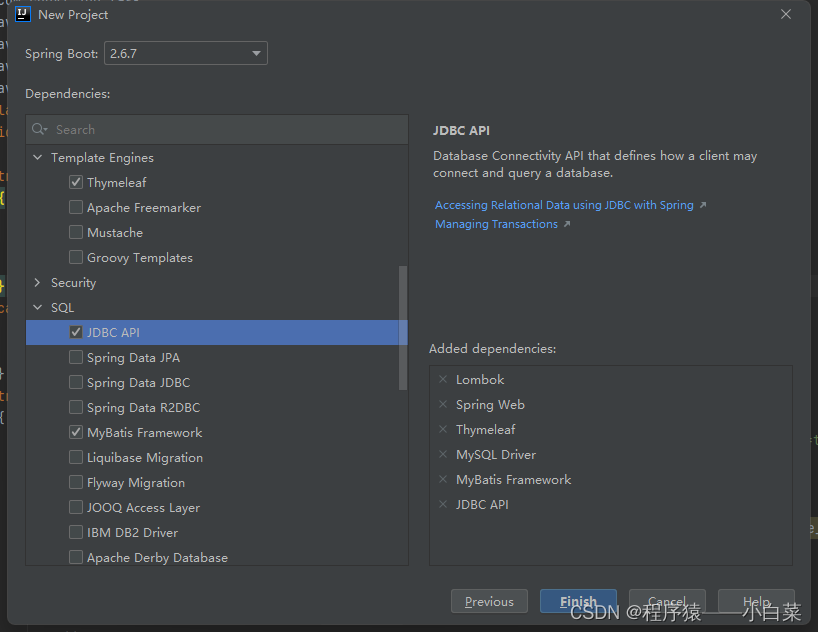Uncheck the JDBC API checkbox

point(76,332)
